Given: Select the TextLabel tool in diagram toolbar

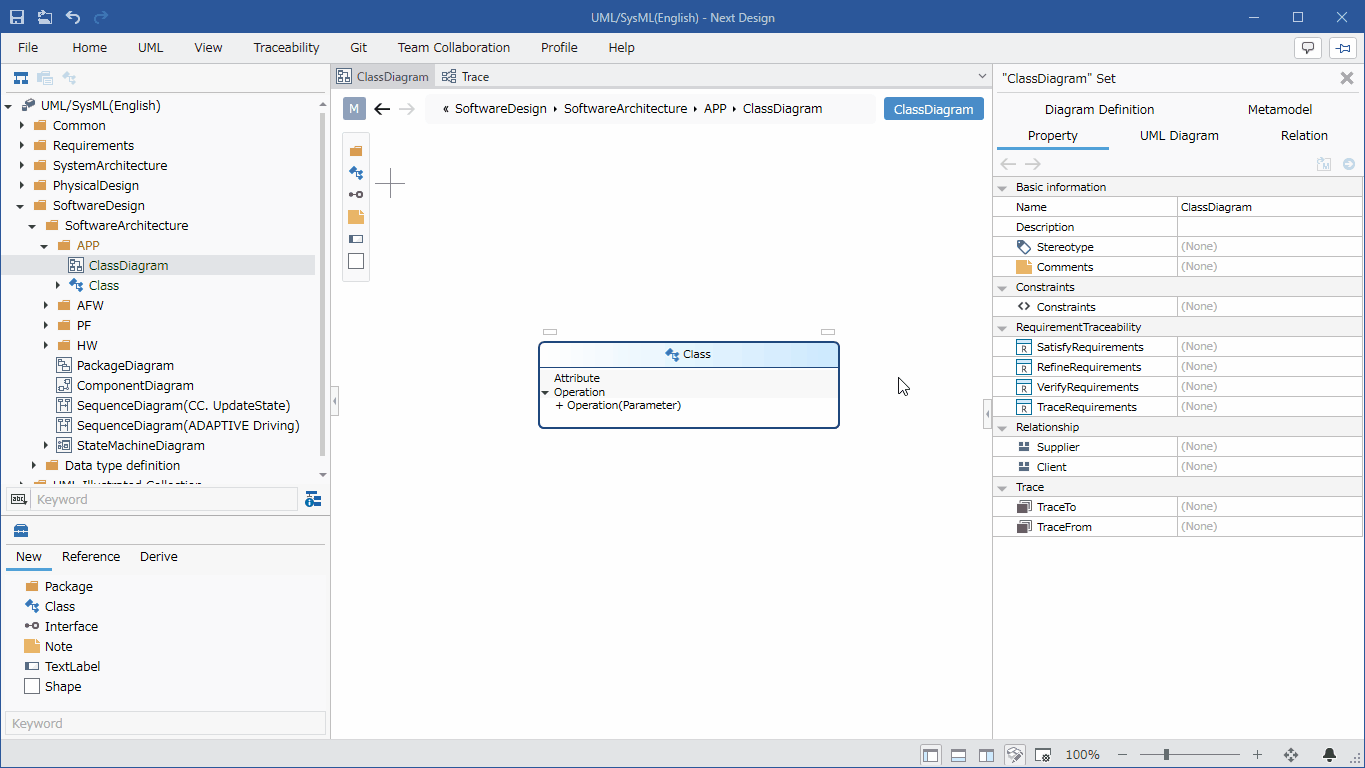Looking at the screenshot, I should pos(356,239).
